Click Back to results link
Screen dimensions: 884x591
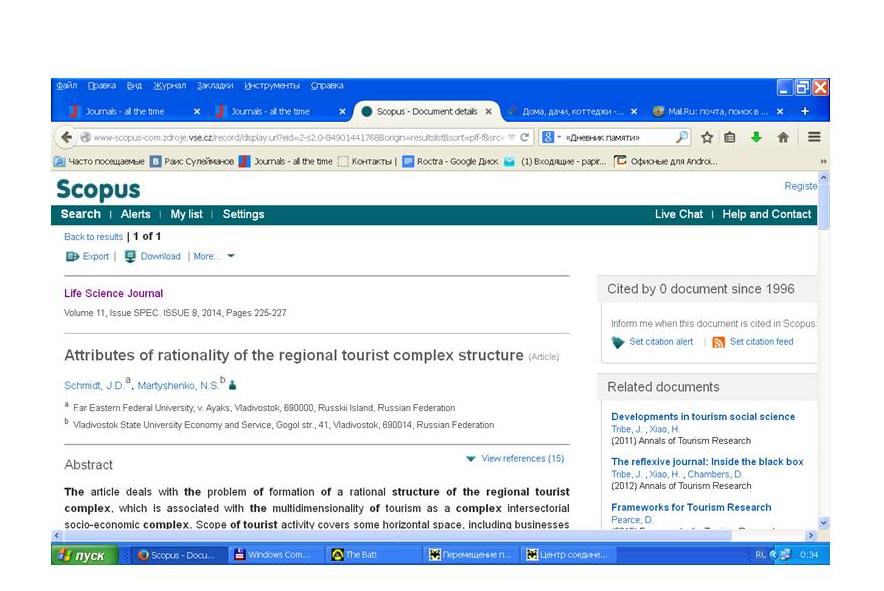coord(93,237)
